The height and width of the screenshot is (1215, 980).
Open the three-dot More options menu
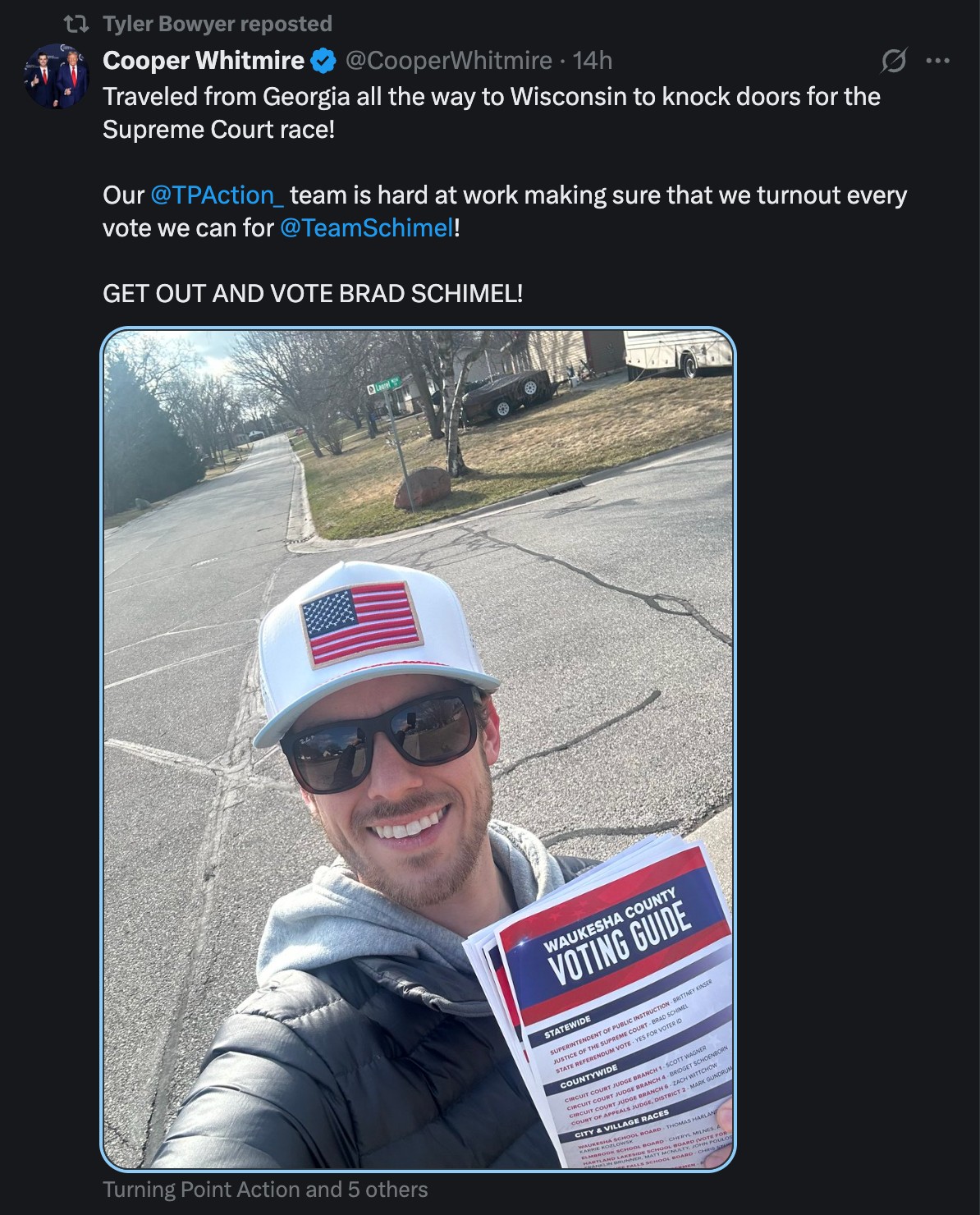tap(937, 61)
